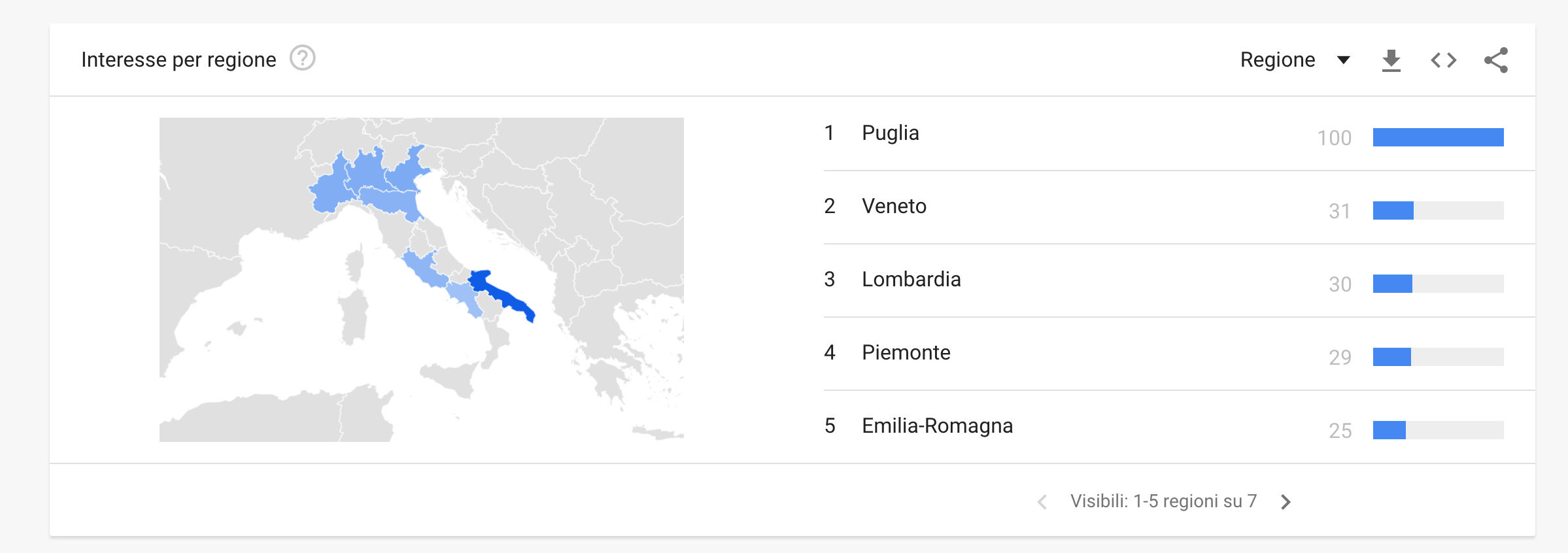Open Lombardia region entry

click(911, 279)
